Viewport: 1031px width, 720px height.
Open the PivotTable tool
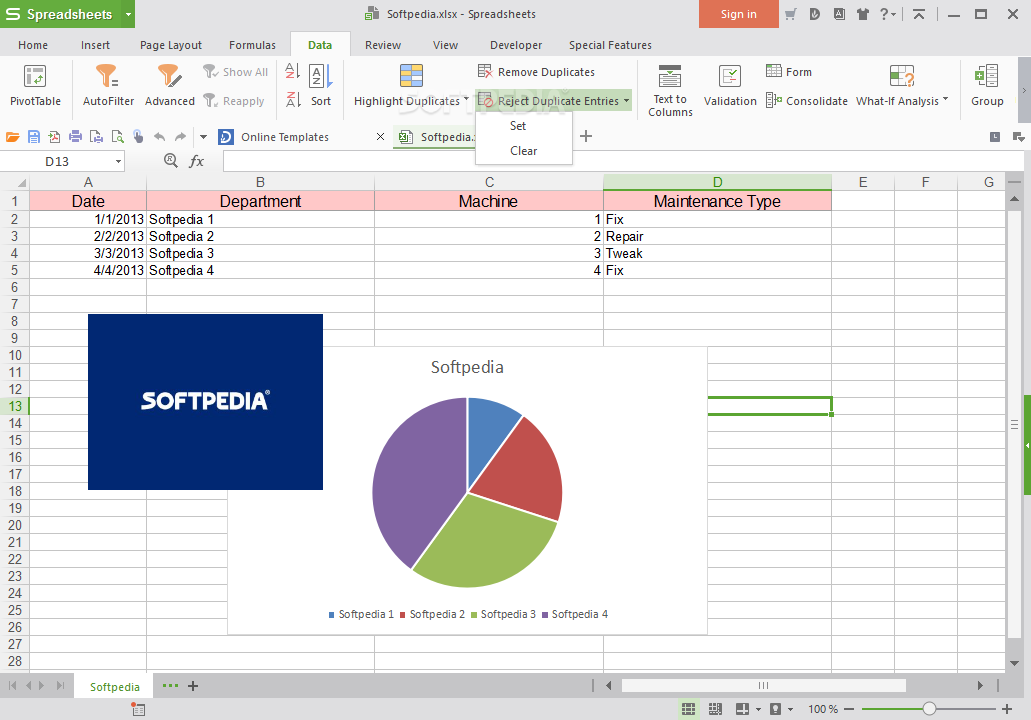(x=35, y=85)
